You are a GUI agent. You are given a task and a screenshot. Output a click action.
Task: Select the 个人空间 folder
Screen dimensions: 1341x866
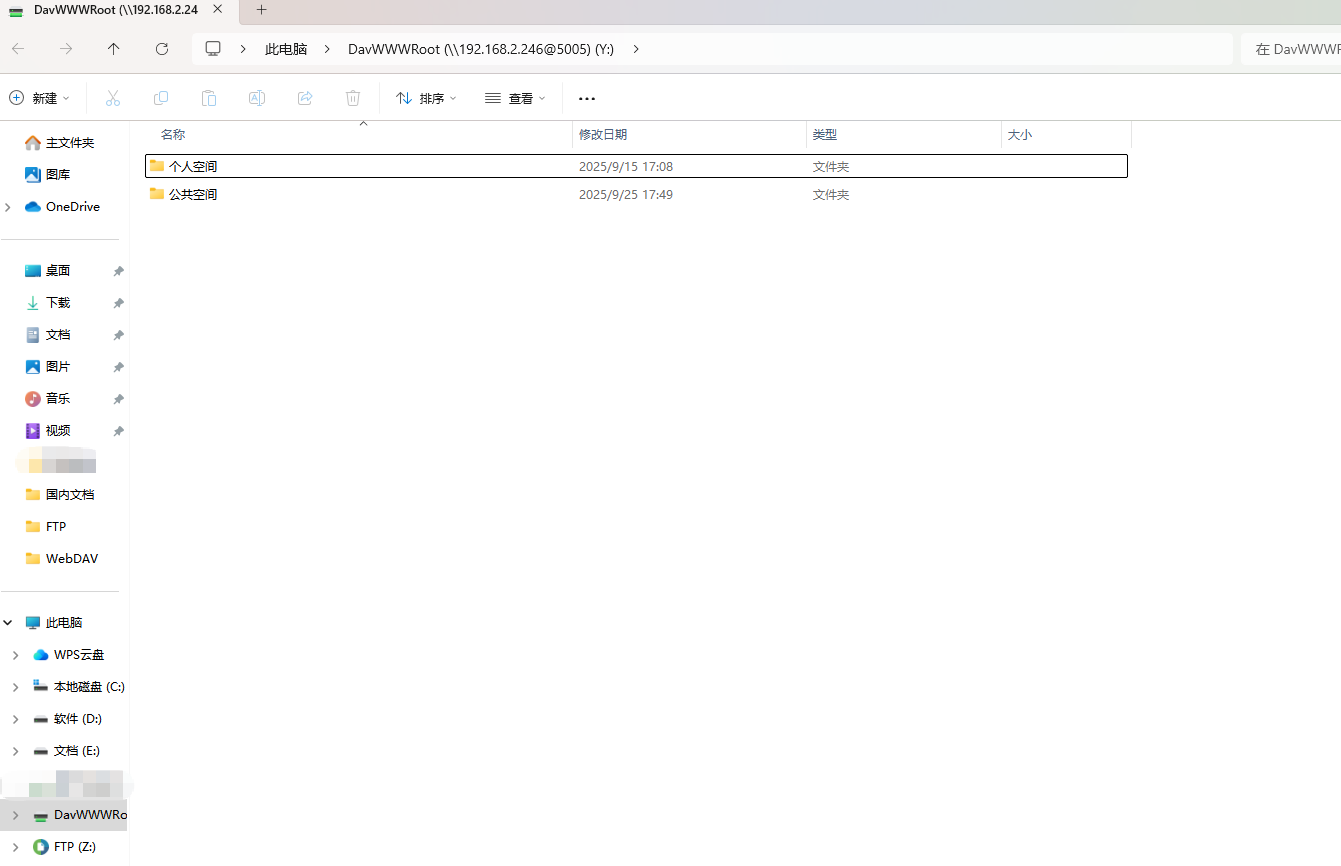[x=636, y=166]
